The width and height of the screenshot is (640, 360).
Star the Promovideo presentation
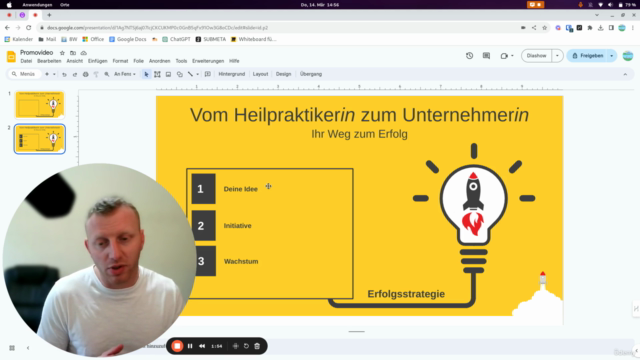click(x=62, y=53)
